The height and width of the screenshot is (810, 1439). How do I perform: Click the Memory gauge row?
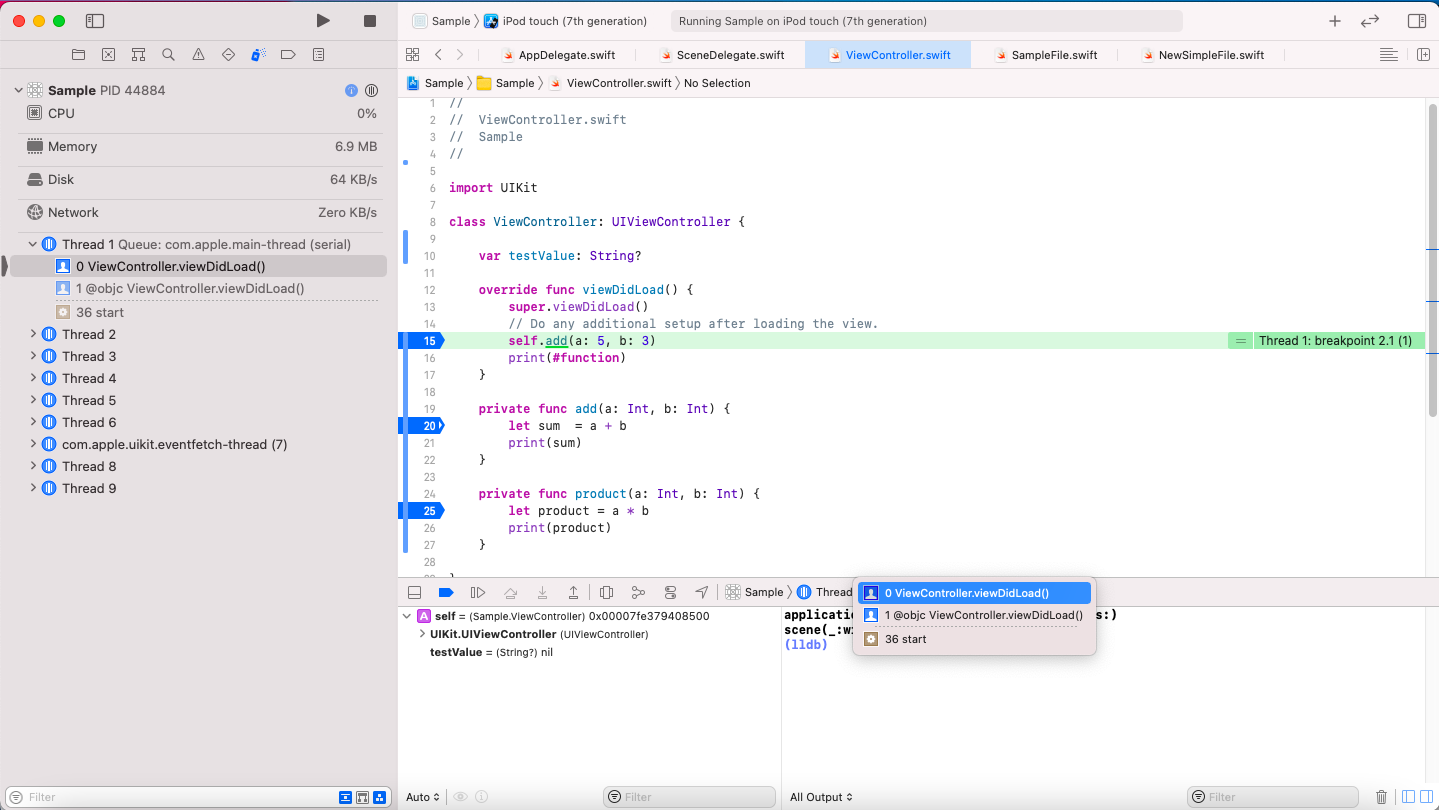pos(198,147)
